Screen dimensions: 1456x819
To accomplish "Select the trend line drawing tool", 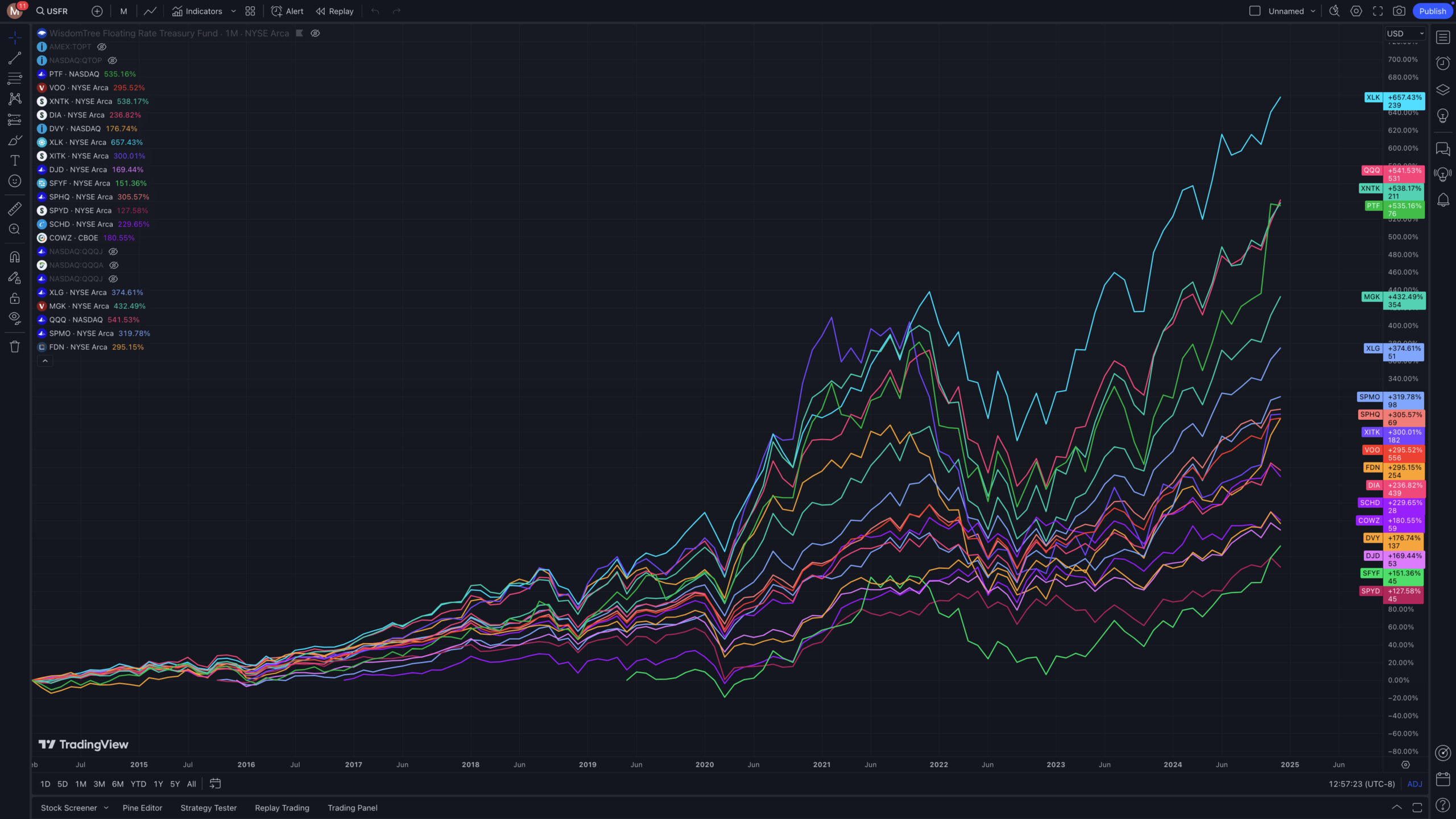I will point(15,58).
